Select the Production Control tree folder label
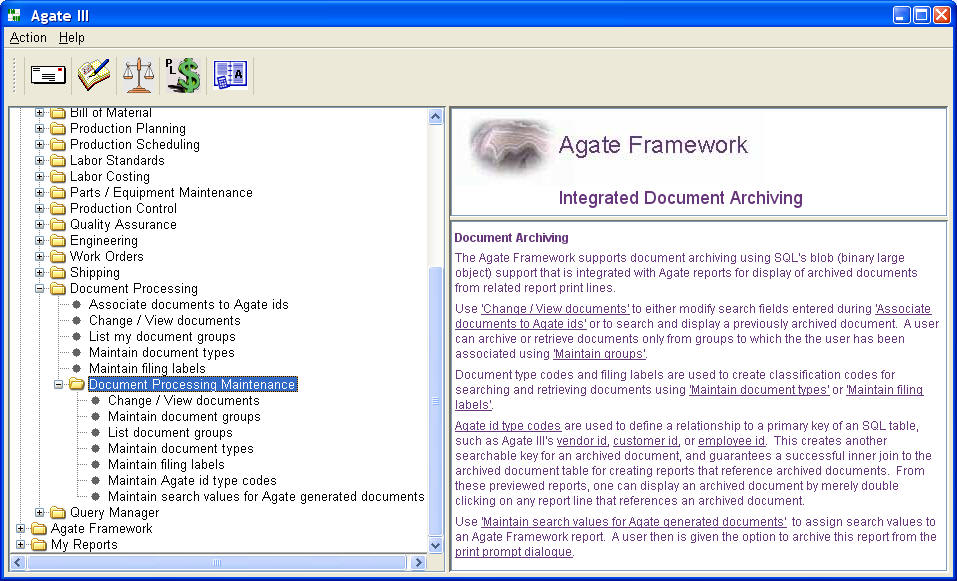Viewport: 957px width, 581px height. (123, 209)
